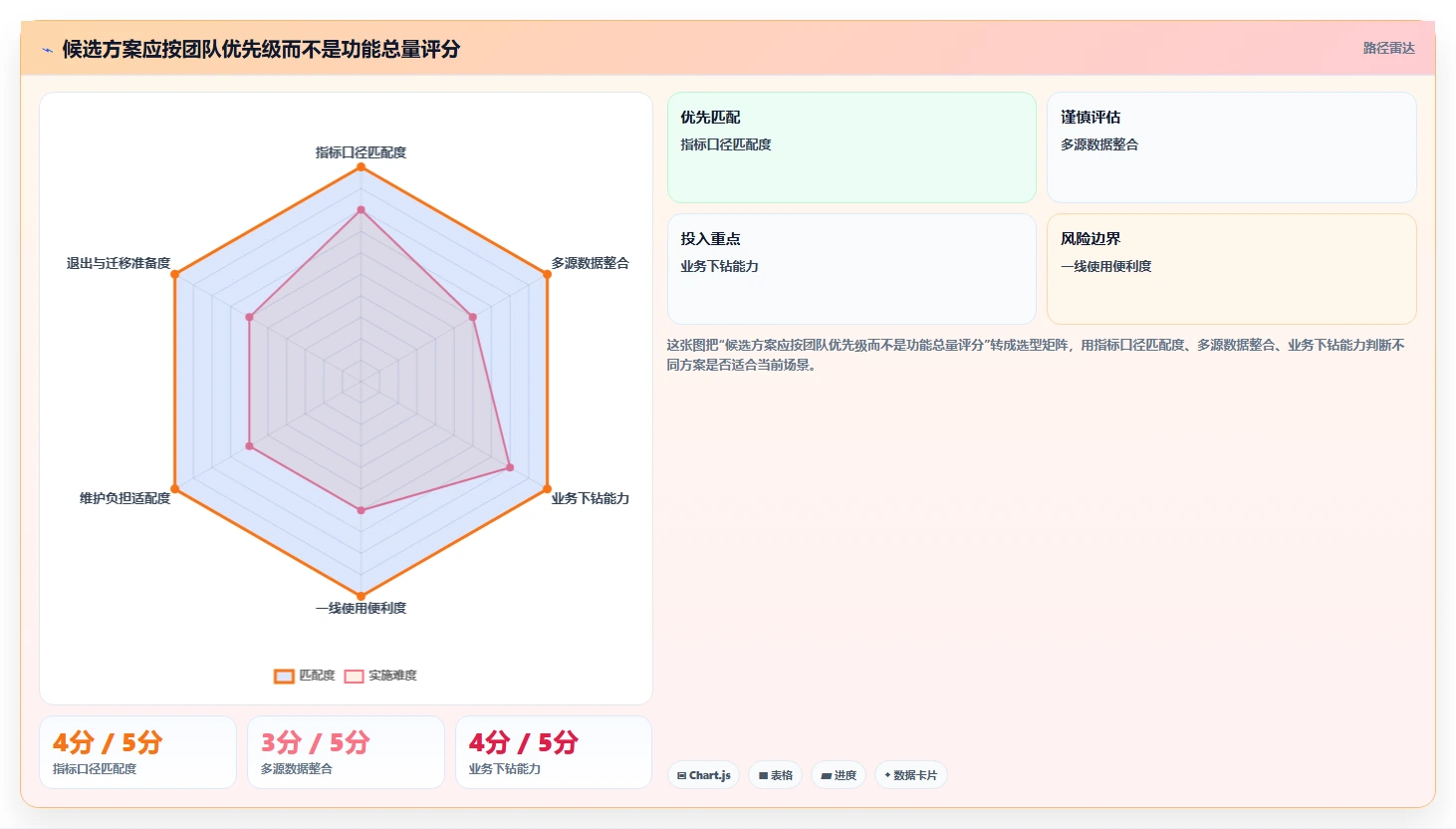The width and height of the screenshot is (1456, 829).
Task: Open the 谨慎评估 card
Action: [x=1231, y=147]
